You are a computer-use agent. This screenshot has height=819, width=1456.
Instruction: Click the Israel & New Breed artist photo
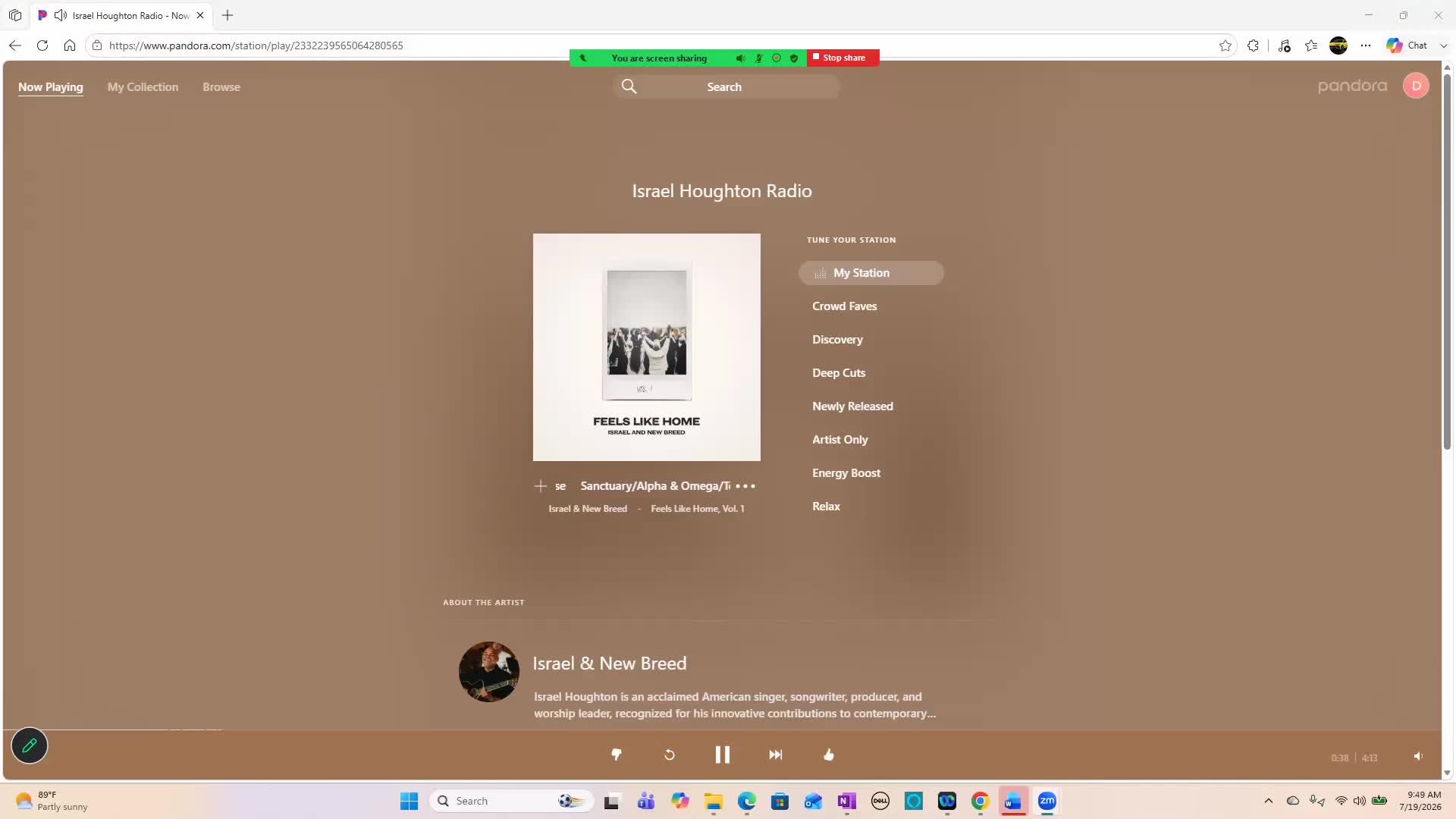[489, 672]
